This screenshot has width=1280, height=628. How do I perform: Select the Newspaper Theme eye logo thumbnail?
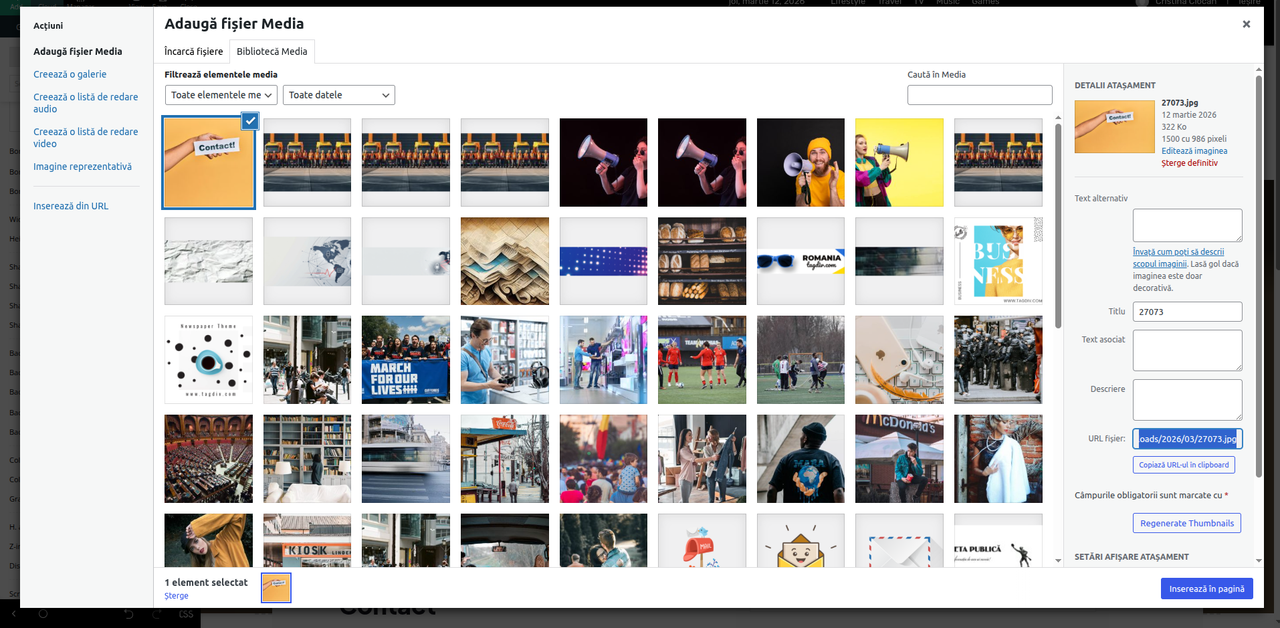(209, 360)
